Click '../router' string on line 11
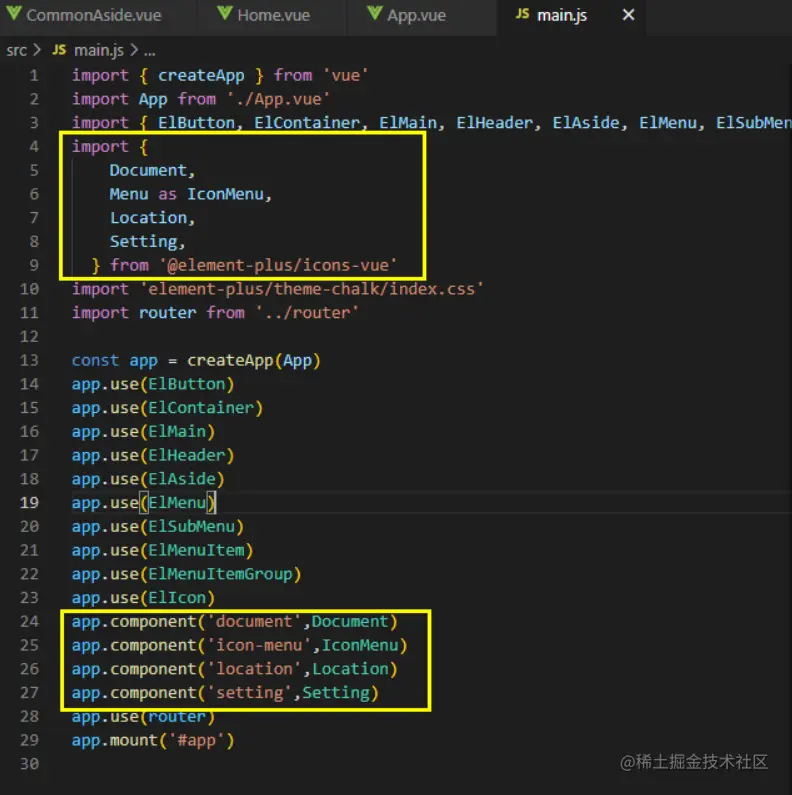This screenshot has height=795, width=792. click(307, 313)
